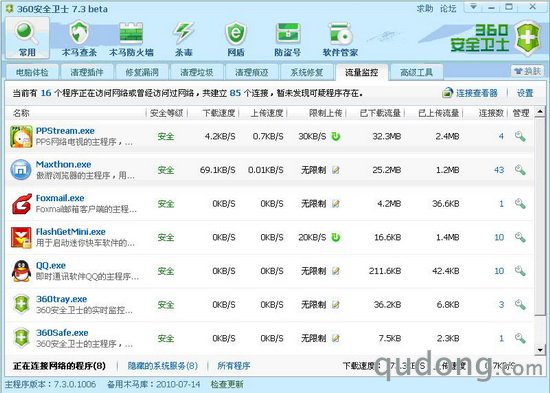Switch to the 清理痕迹 tab
This screenshot has width=550, height=393.
pyautogui.click(x=251, y=72)
